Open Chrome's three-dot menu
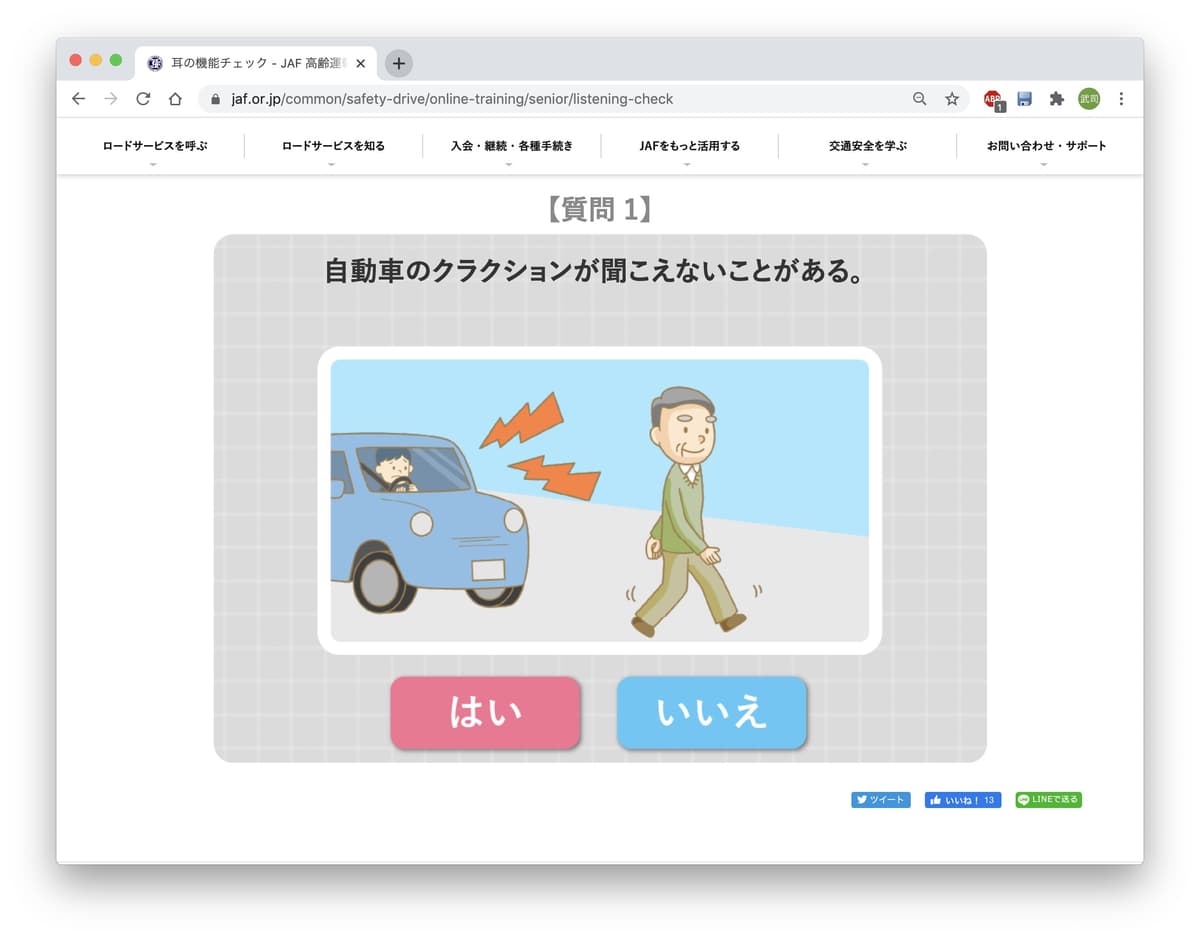Image resolution: width=1200 pixels, height=939 pixels. coord(1121,99)
